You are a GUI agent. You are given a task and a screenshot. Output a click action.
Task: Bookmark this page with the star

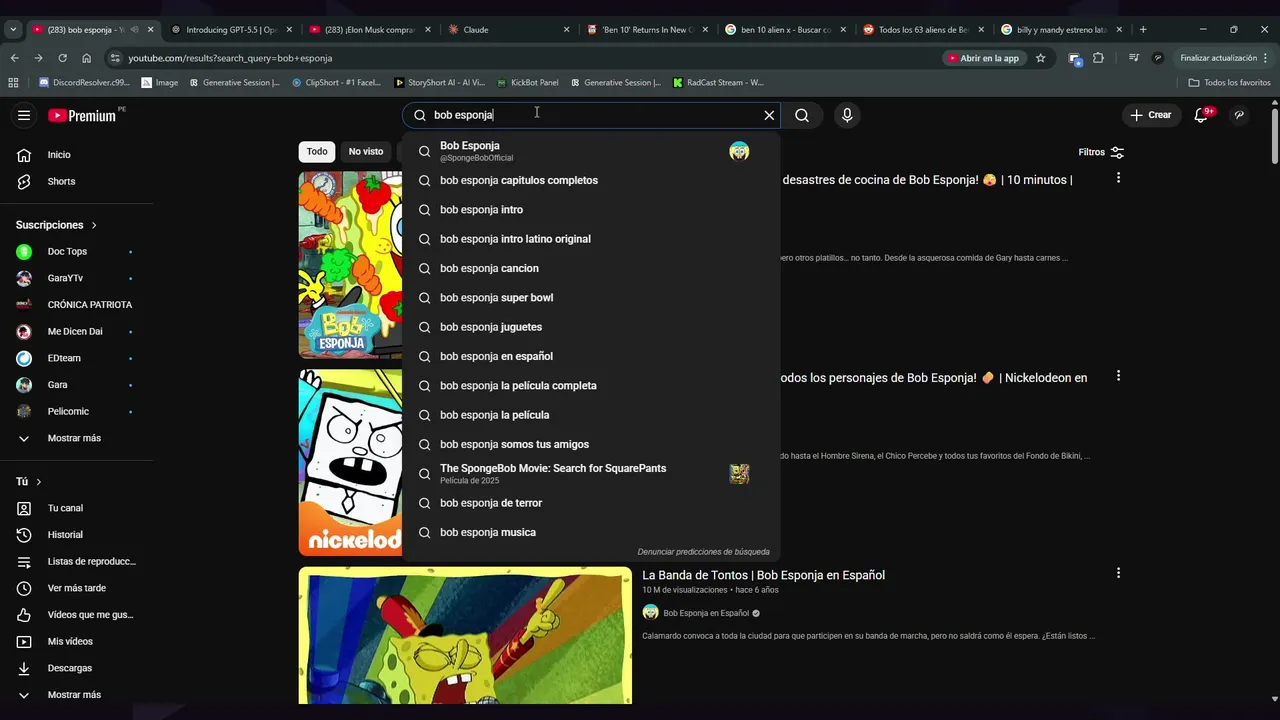point(1040,58)
